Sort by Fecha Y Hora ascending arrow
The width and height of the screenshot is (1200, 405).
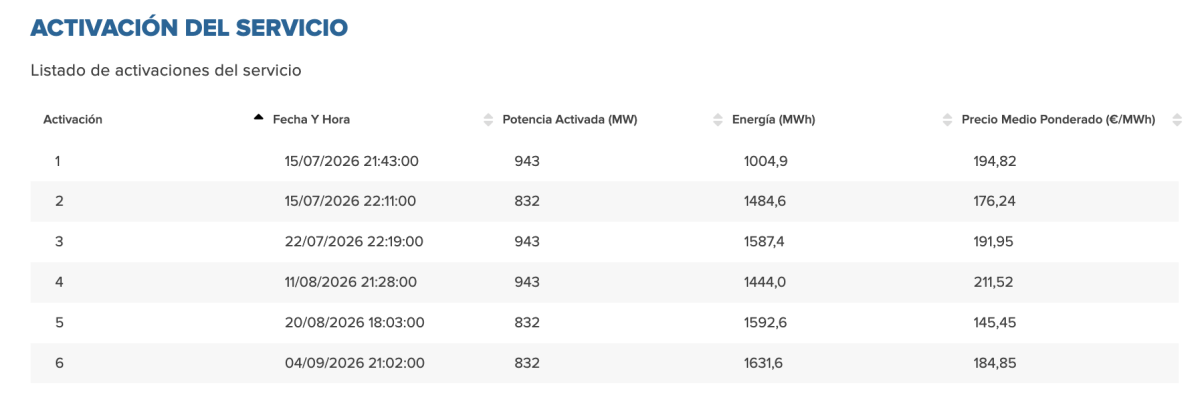pyautogui.click(x=259, y=119)
